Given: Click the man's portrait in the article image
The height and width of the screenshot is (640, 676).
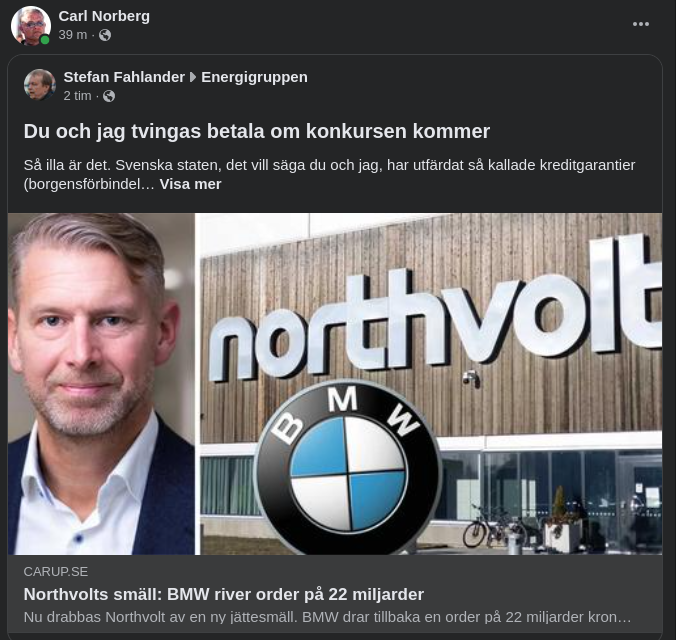Looking at the screenshot, I should [x=100, y=383].
